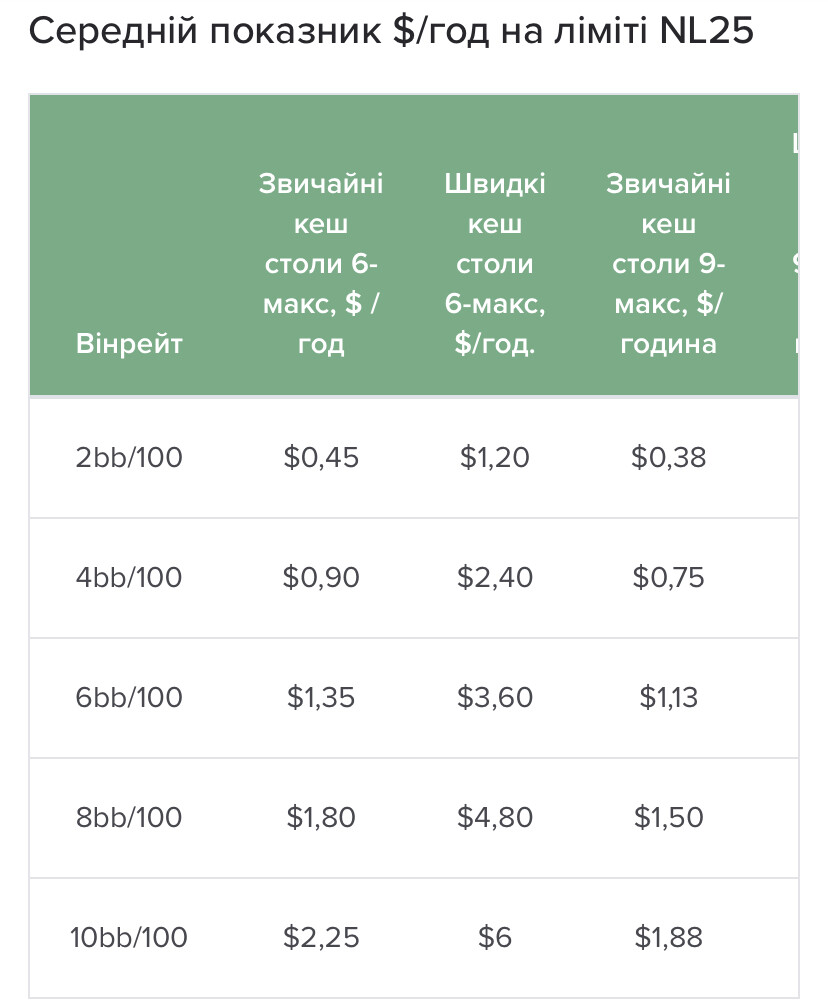Click the partially visible fifth column header
The width and height of the screenshot is (828, 1006).
795,244
